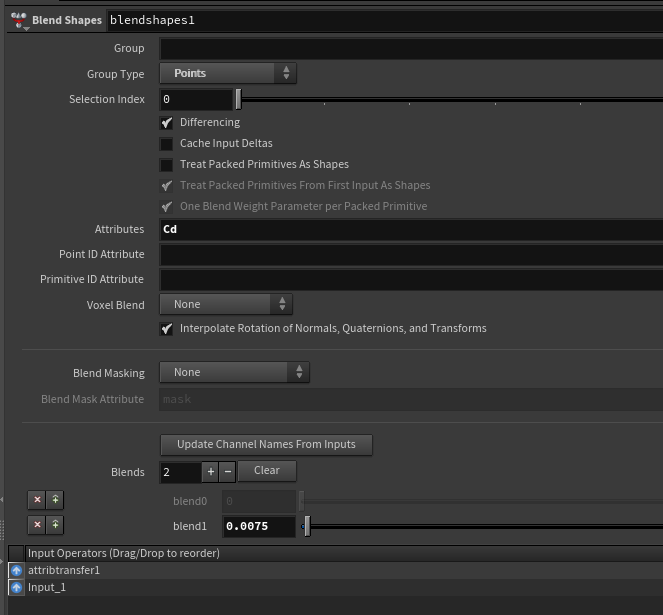
Task: Toggle One Blend Weight Parameter per Packed Primitive
Action: [x=167, y=207]
